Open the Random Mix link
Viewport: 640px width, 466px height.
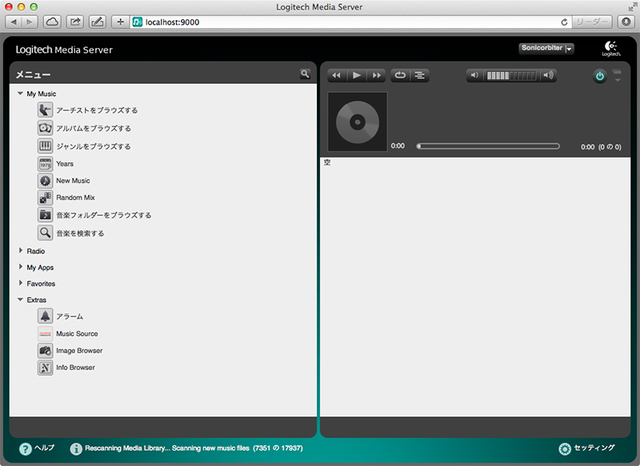(76, 197)
